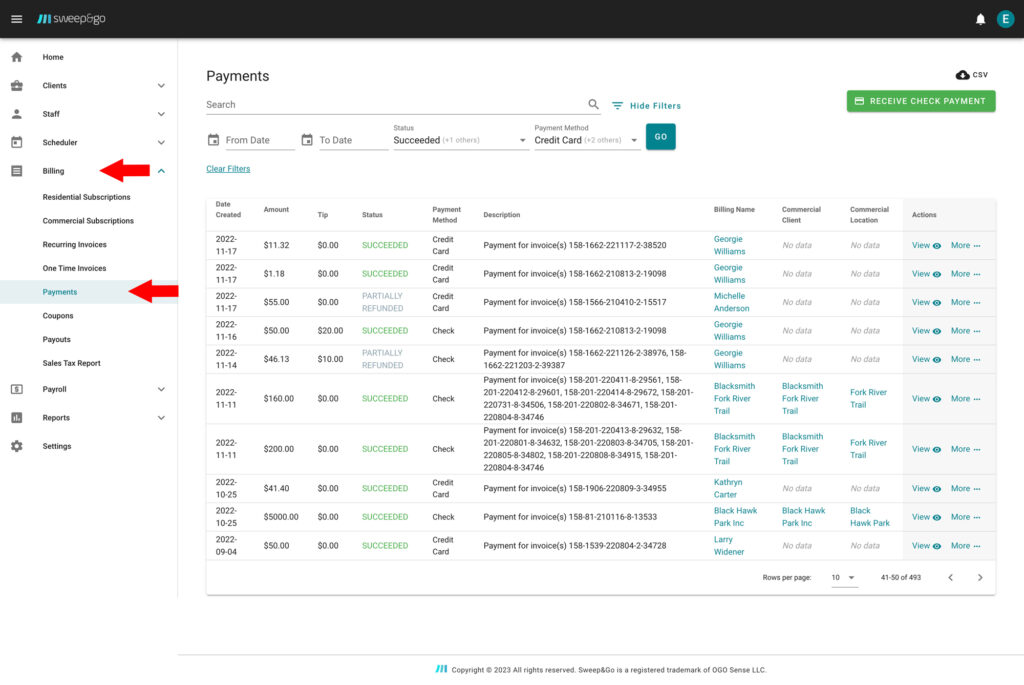
Task: Go to the next page arrow
Action: [980, 578]
